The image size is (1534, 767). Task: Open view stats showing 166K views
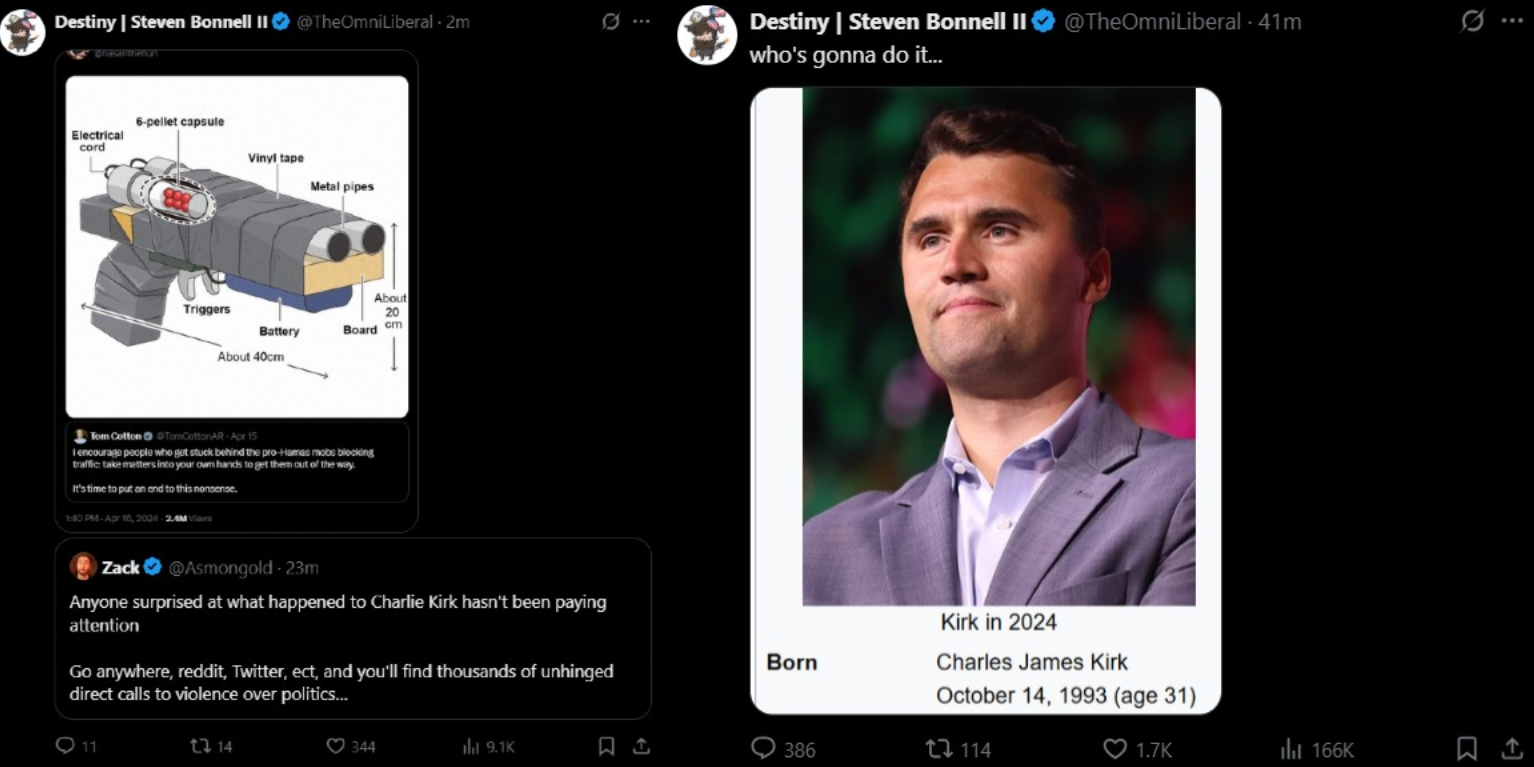coord(1290,748)
